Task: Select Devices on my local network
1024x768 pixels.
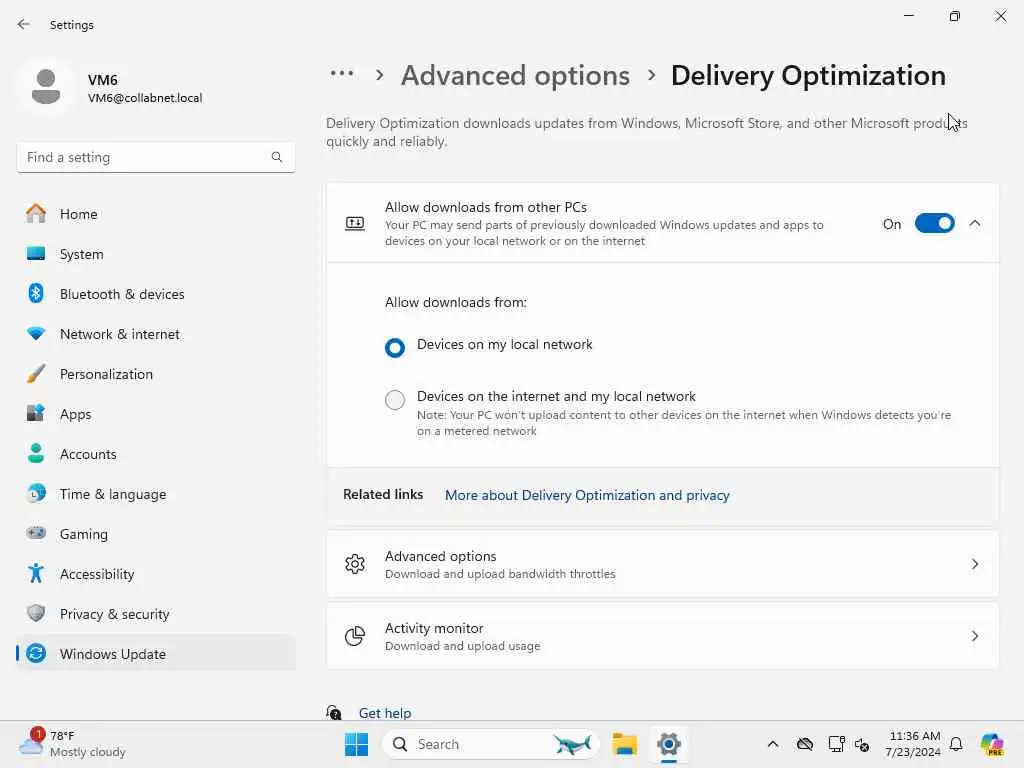Action: tap(395, 348)
